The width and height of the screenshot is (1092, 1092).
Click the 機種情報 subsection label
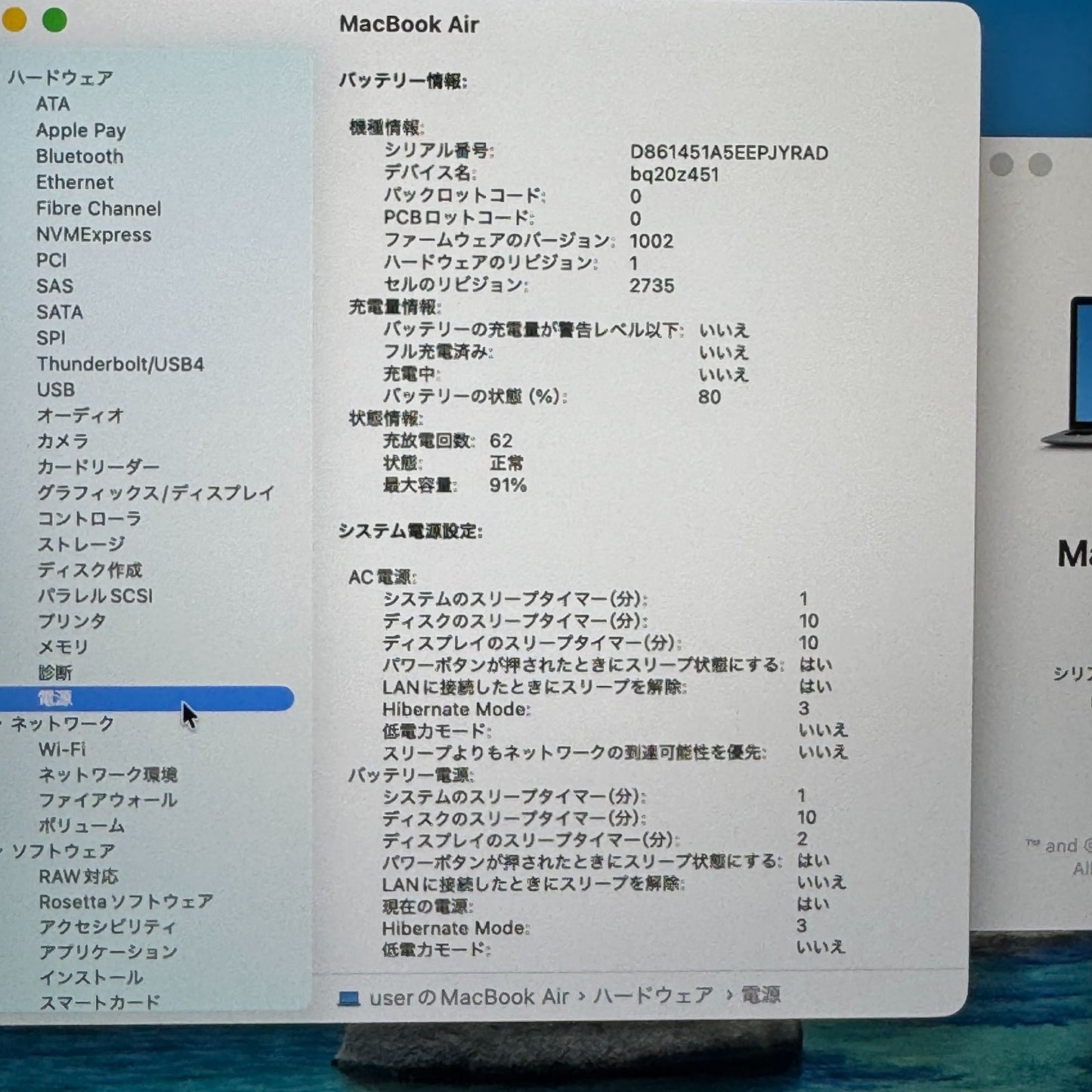(x=387, y=128)
